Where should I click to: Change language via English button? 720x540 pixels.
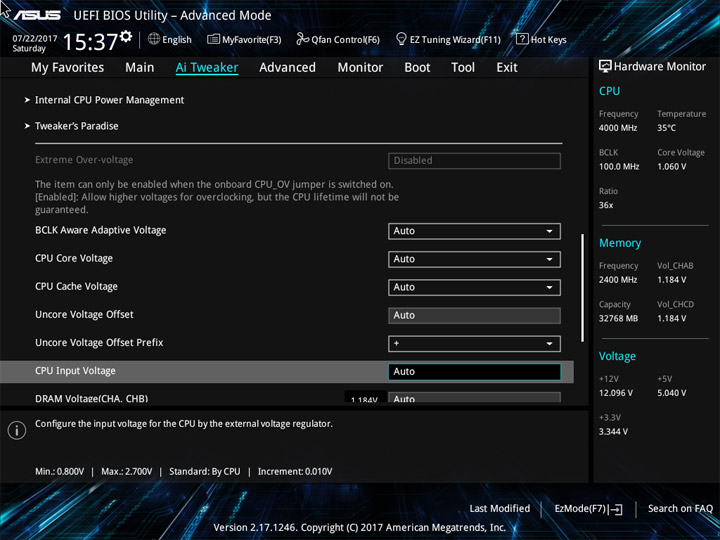(170, 39)
